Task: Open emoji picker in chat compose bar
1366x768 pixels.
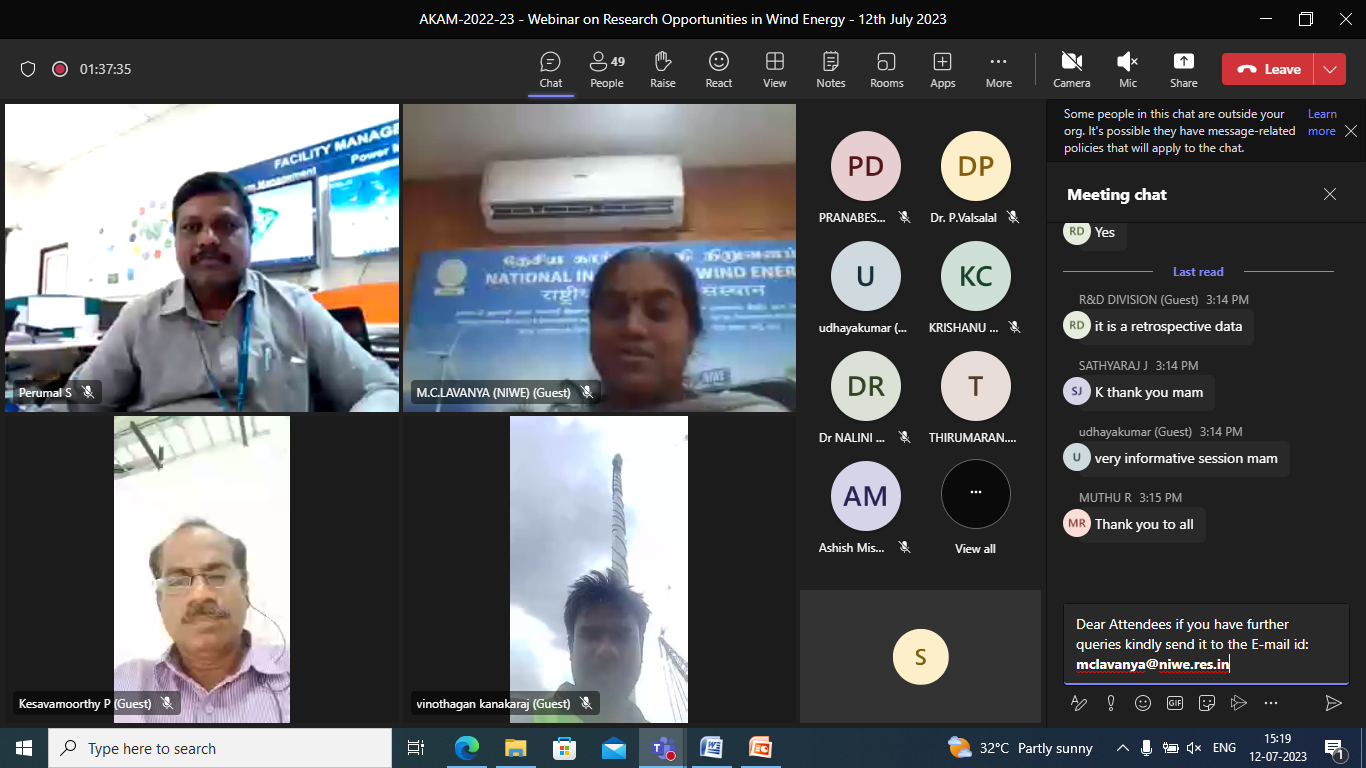Action: [1143, 703]
